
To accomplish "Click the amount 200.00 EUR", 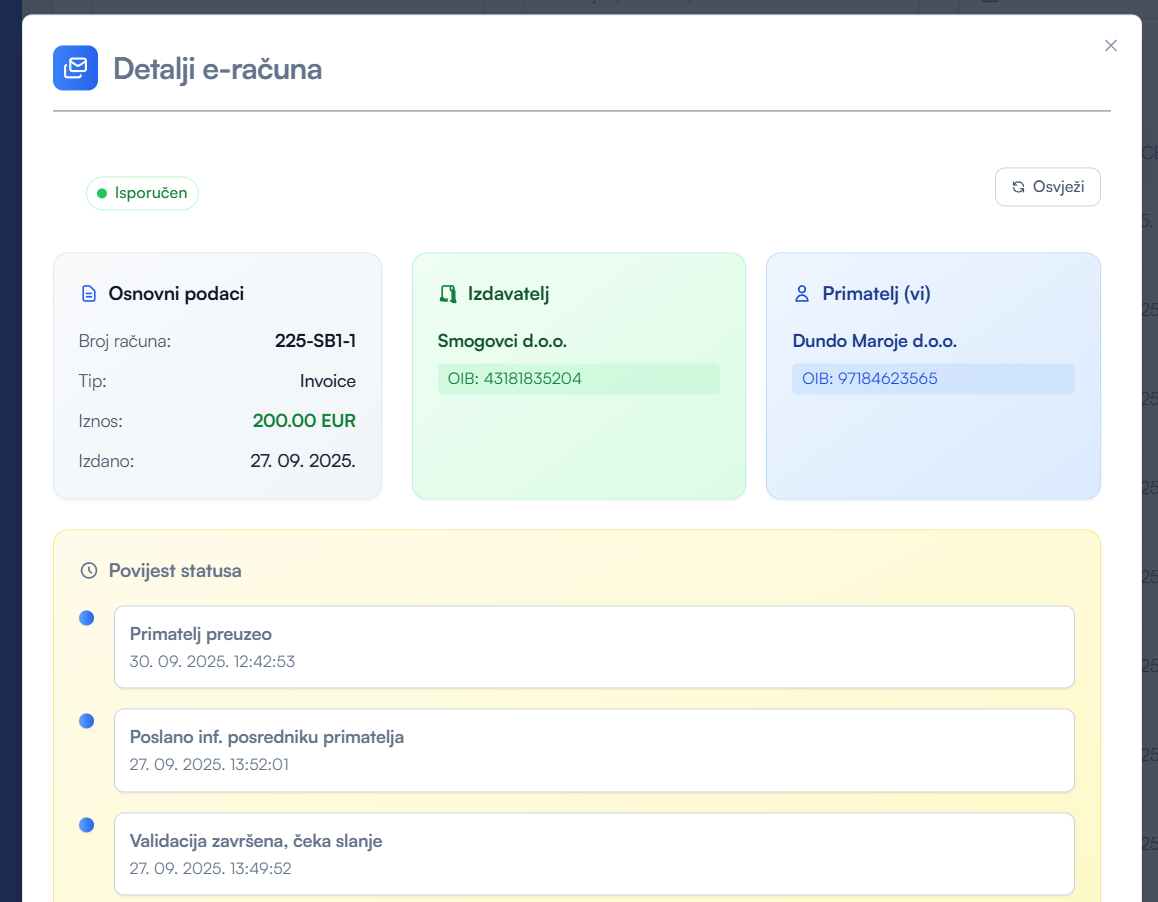I will pos(304,421).
